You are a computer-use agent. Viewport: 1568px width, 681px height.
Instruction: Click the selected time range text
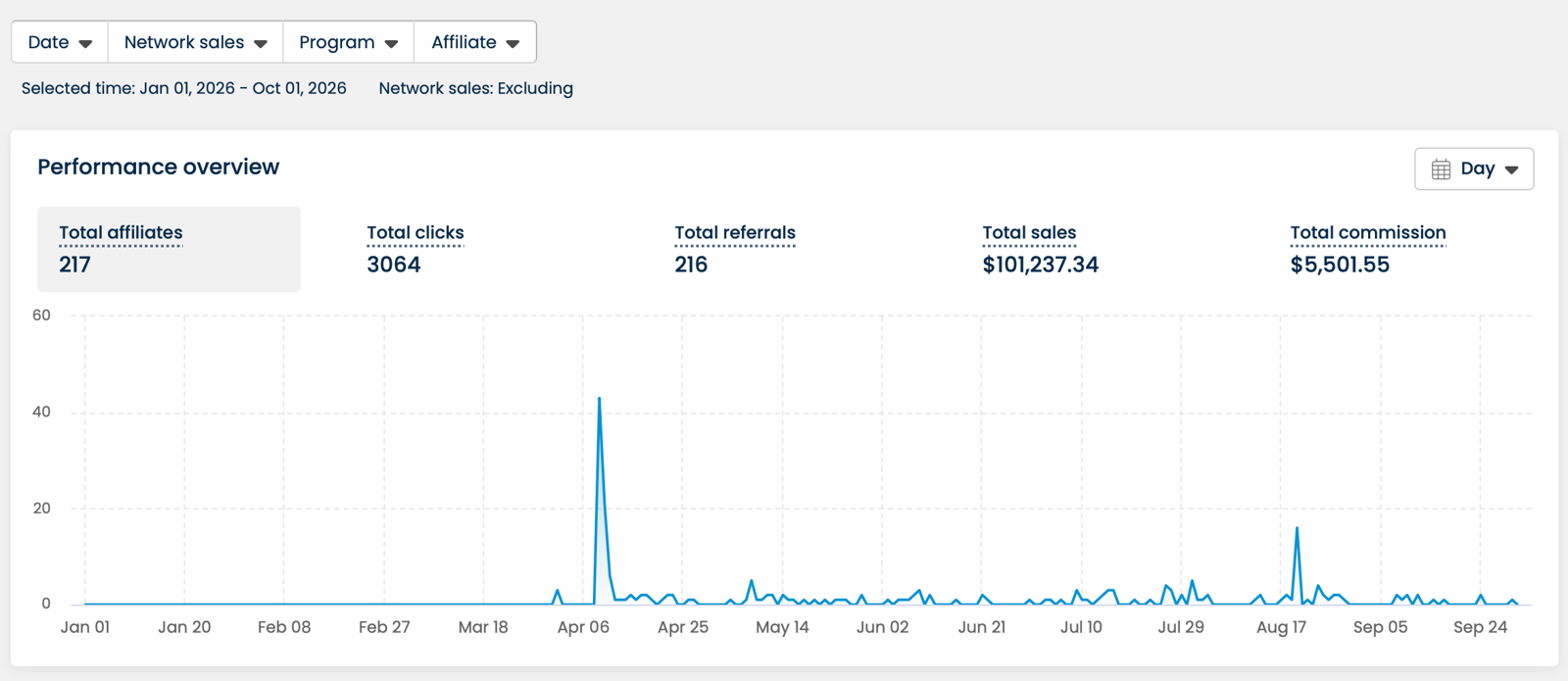[x=184, y=88]
